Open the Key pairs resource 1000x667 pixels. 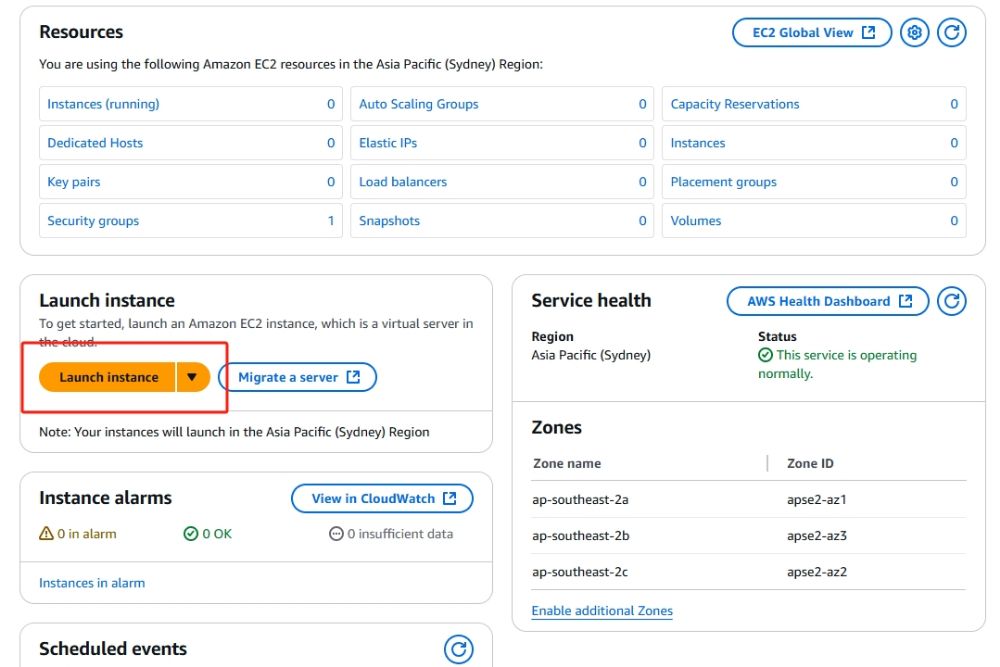[x=74, y=182]
